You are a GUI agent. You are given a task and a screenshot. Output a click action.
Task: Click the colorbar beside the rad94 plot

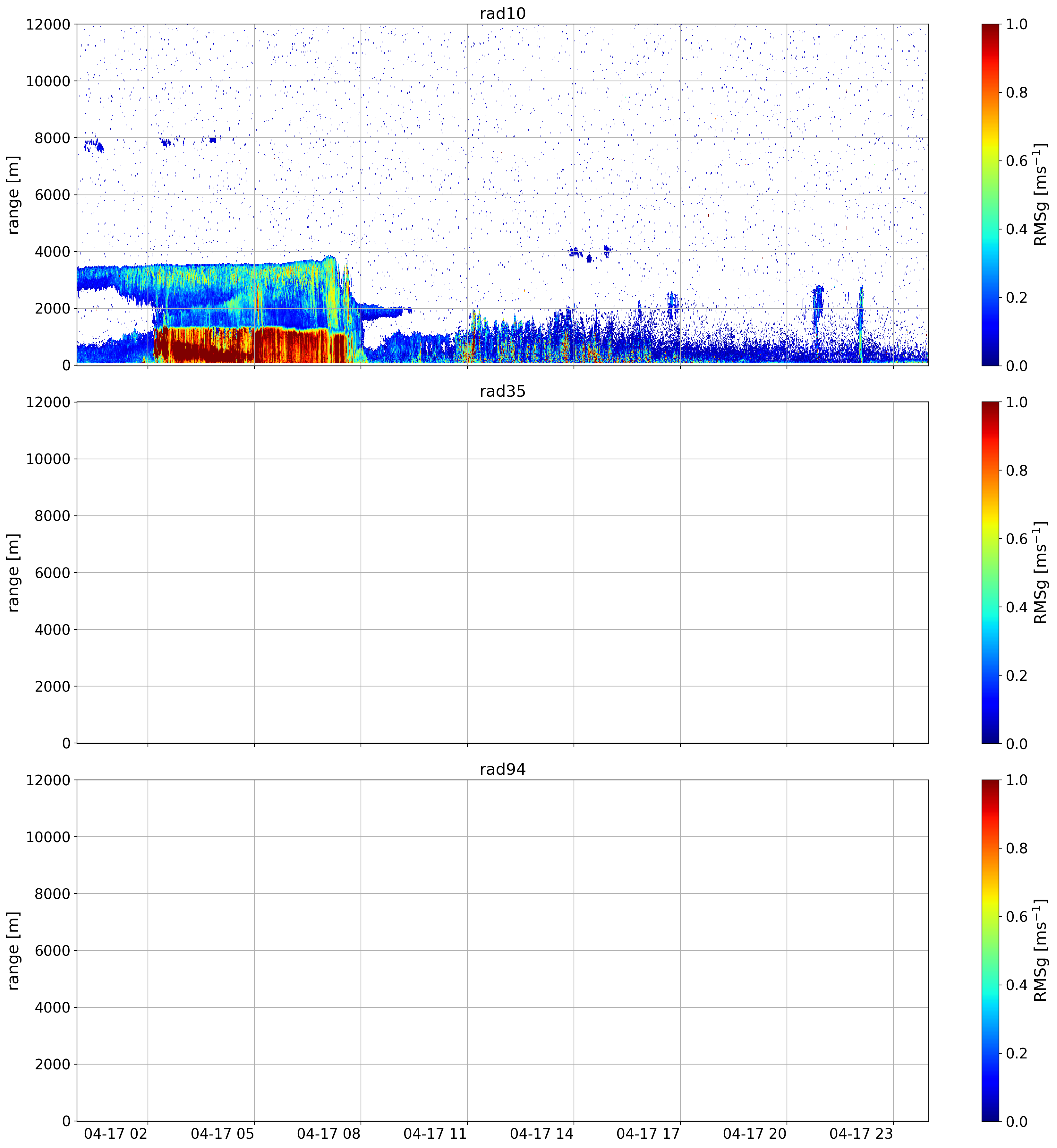pos(990,951)
